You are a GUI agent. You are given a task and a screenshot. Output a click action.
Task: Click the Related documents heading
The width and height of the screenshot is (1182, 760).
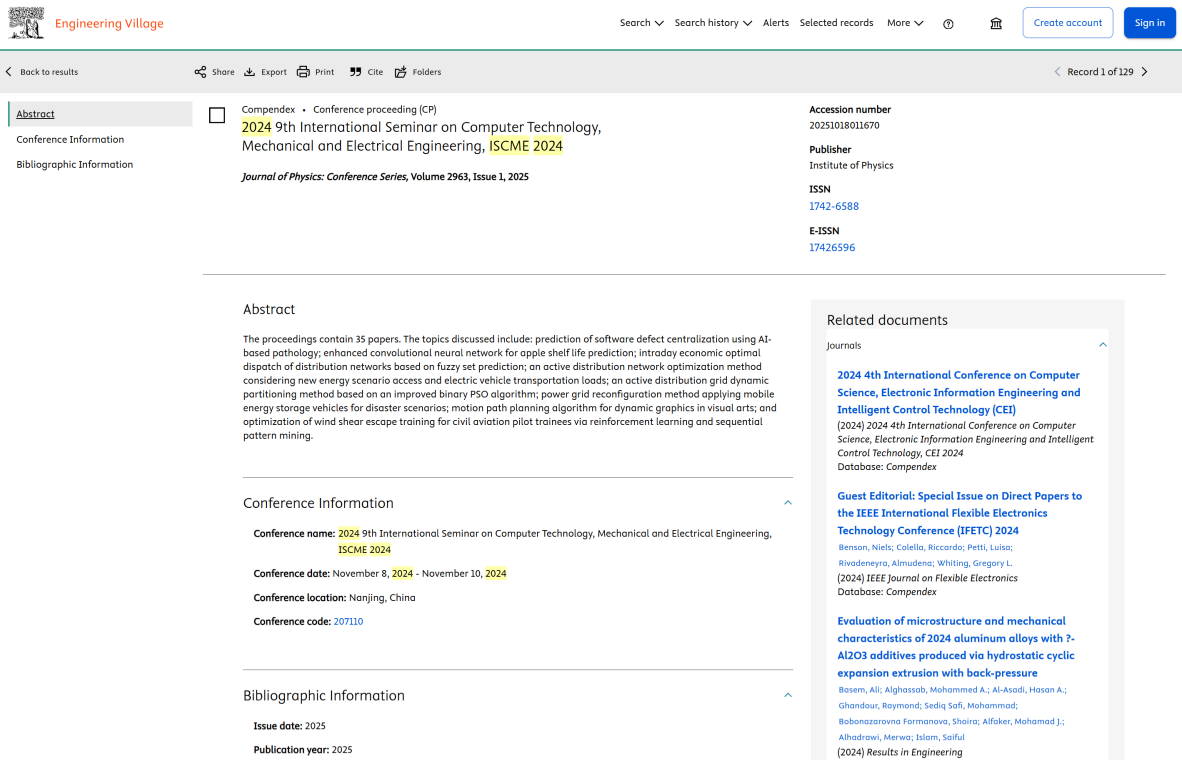[x=886, y=320]
